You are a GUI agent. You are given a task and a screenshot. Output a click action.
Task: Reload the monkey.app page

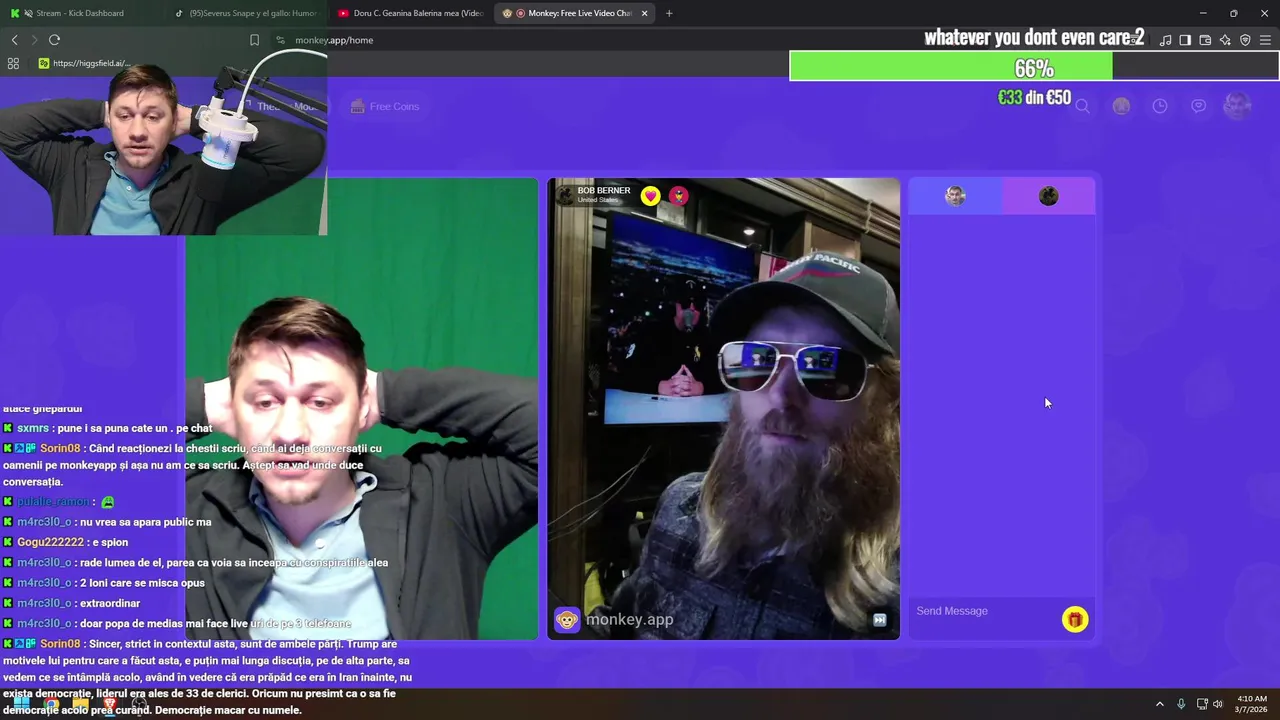point(54,40)
